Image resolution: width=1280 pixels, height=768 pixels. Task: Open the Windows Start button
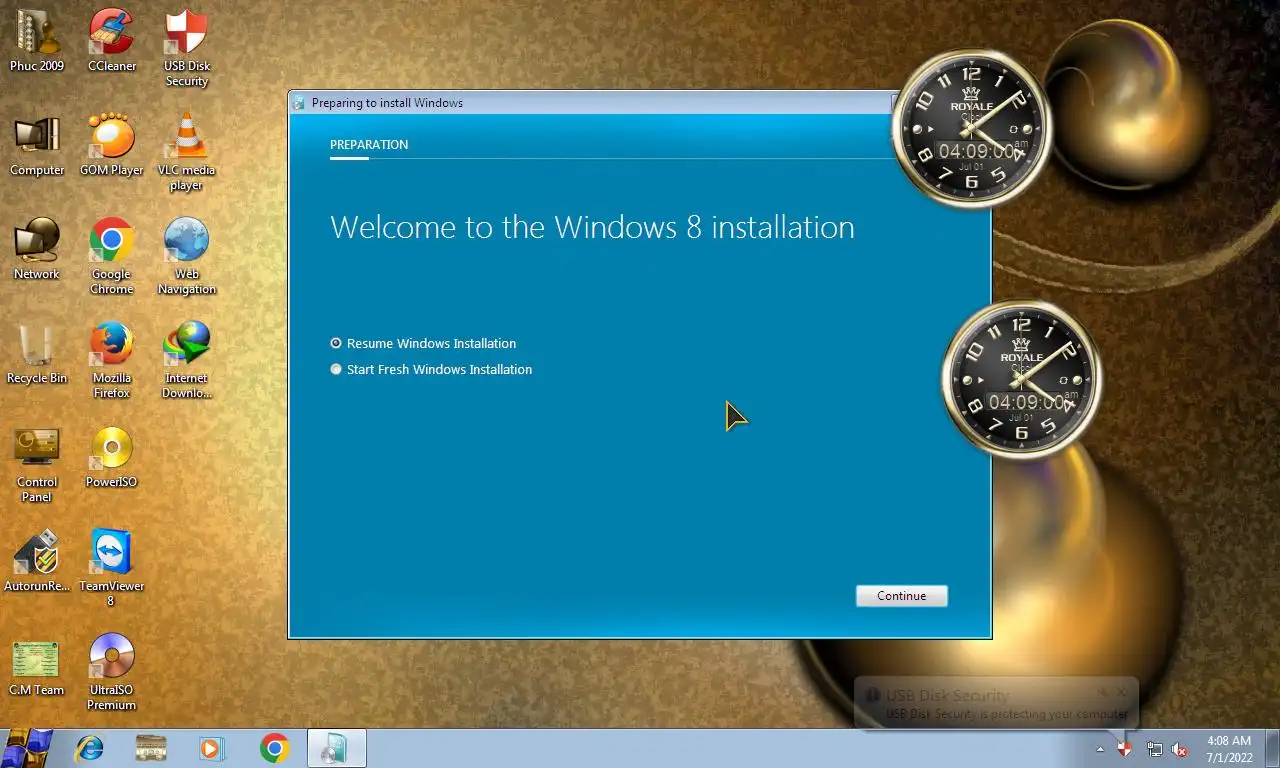click(27, 748)
